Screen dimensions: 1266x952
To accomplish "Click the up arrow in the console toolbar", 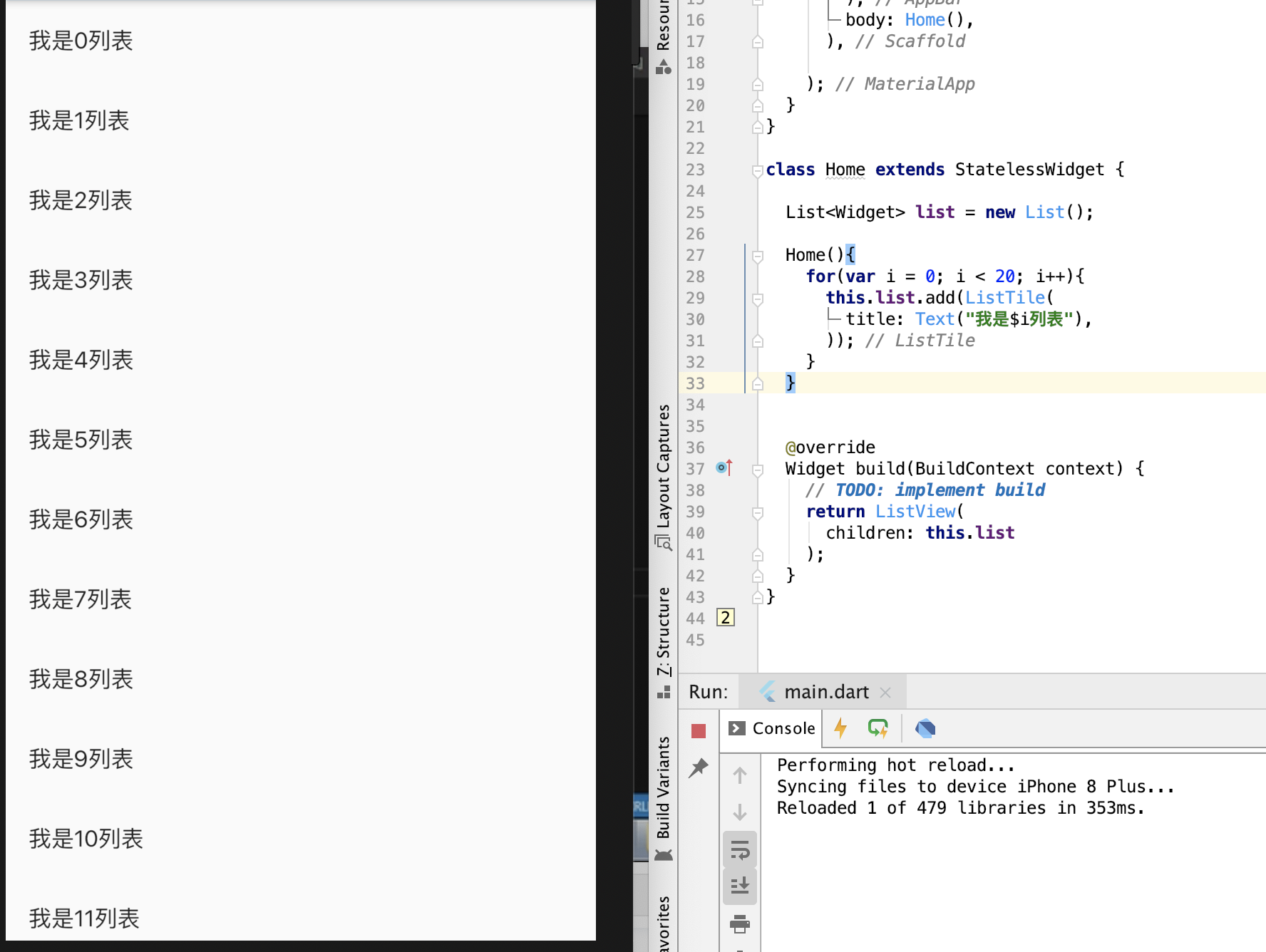I will click(x=740, y=775).
